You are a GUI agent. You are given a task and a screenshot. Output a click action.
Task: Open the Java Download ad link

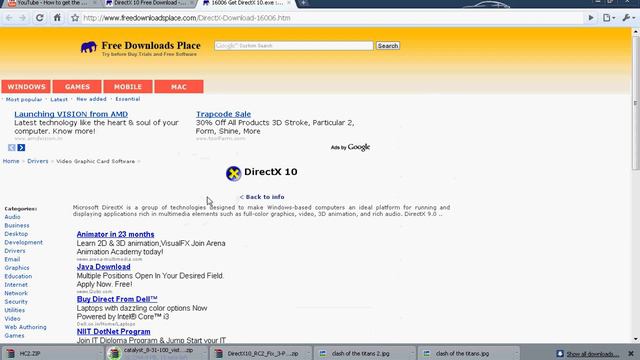pos(104,267)
